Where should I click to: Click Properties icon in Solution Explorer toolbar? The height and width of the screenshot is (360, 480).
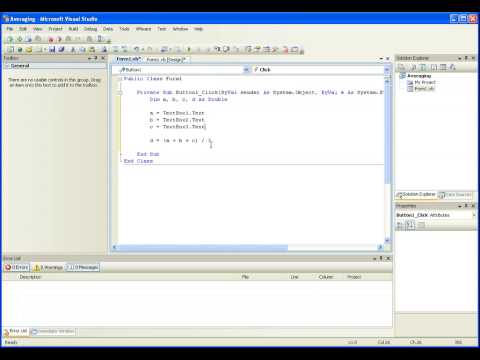coord(402,67)
